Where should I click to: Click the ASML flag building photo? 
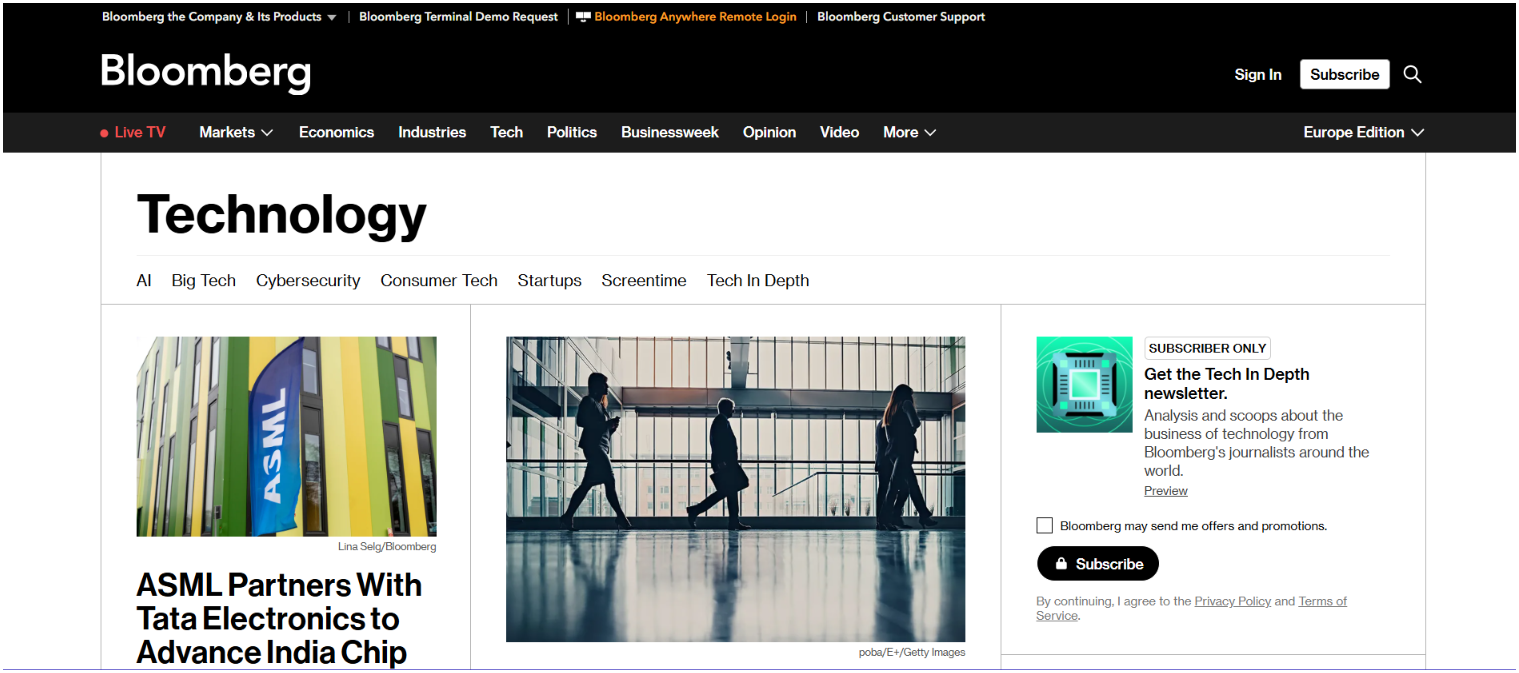(x=286, y=436)
